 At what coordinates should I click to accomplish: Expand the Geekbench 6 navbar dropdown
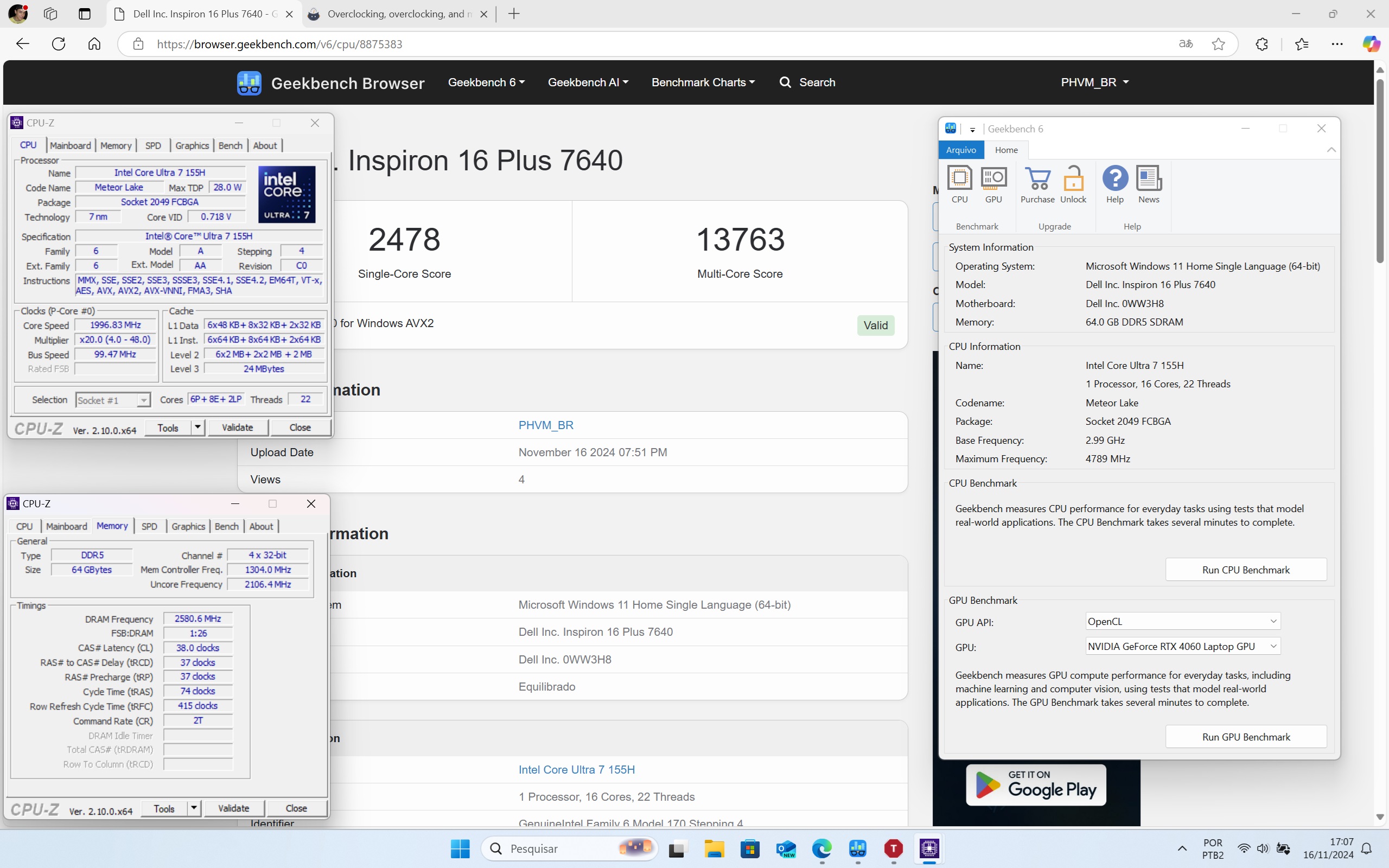[x=486, y=82]
